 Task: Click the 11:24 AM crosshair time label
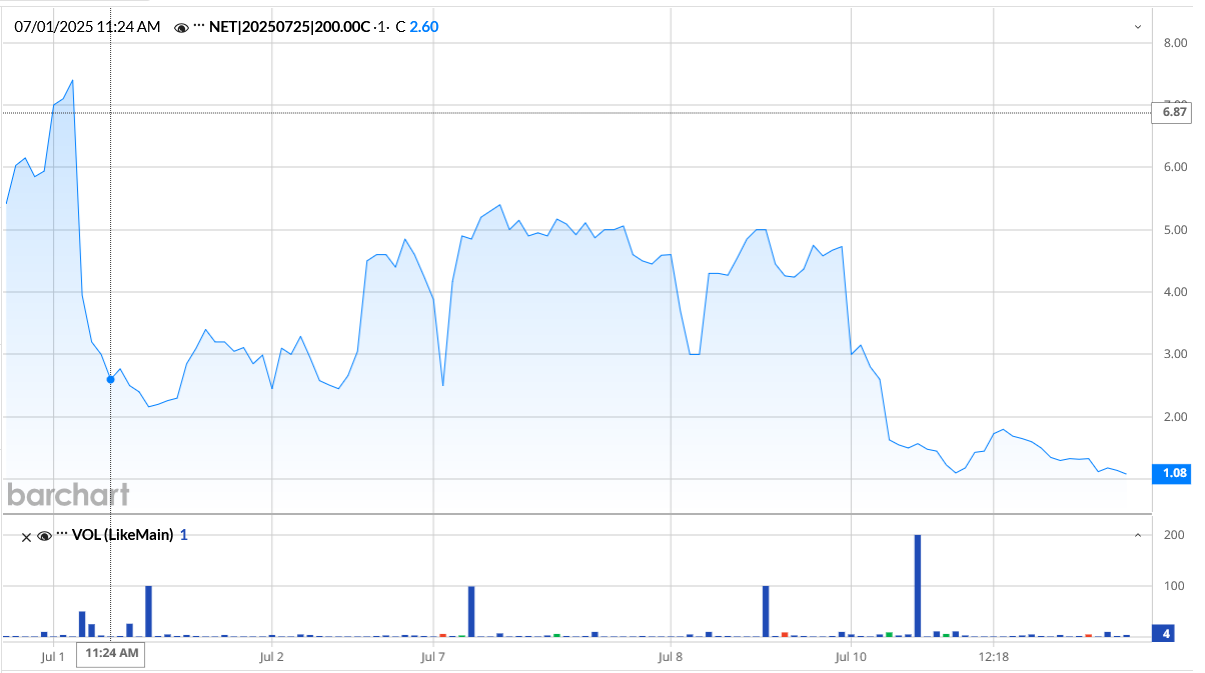coord(112,654)
